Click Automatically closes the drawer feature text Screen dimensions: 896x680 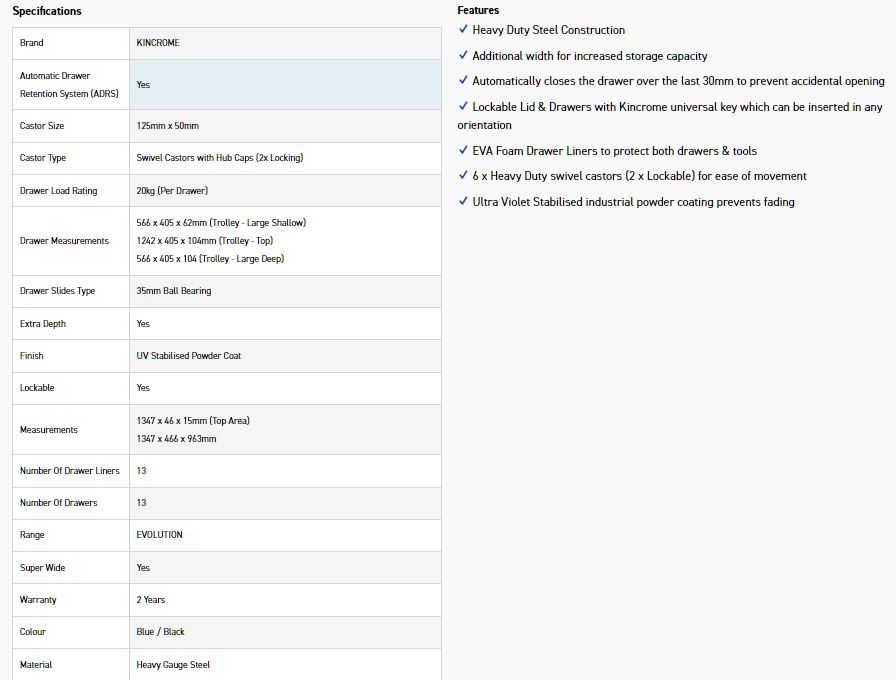click(678, 81)
